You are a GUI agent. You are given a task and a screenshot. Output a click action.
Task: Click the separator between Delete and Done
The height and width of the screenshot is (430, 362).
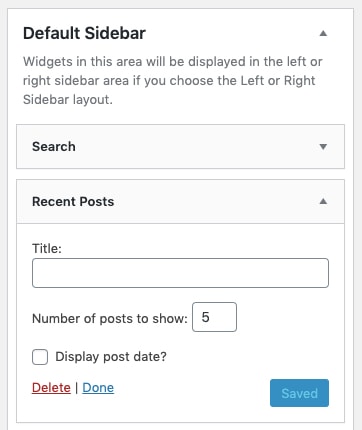(76, 388)
